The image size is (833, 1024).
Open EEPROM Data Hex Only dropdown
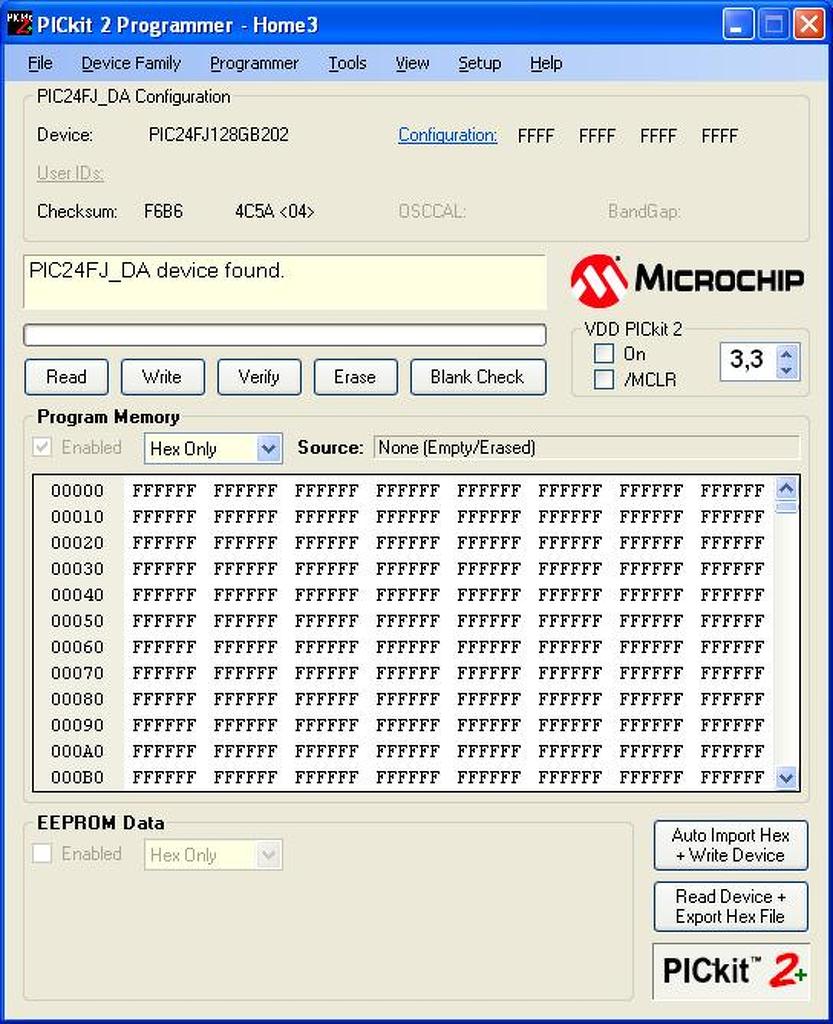(268, 855)
